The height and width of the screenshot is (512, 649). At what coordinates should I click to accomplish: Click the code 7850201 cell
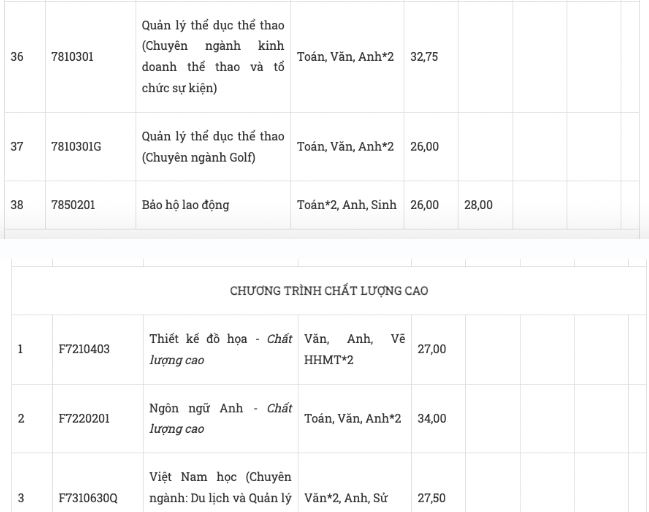click(72, 205)
